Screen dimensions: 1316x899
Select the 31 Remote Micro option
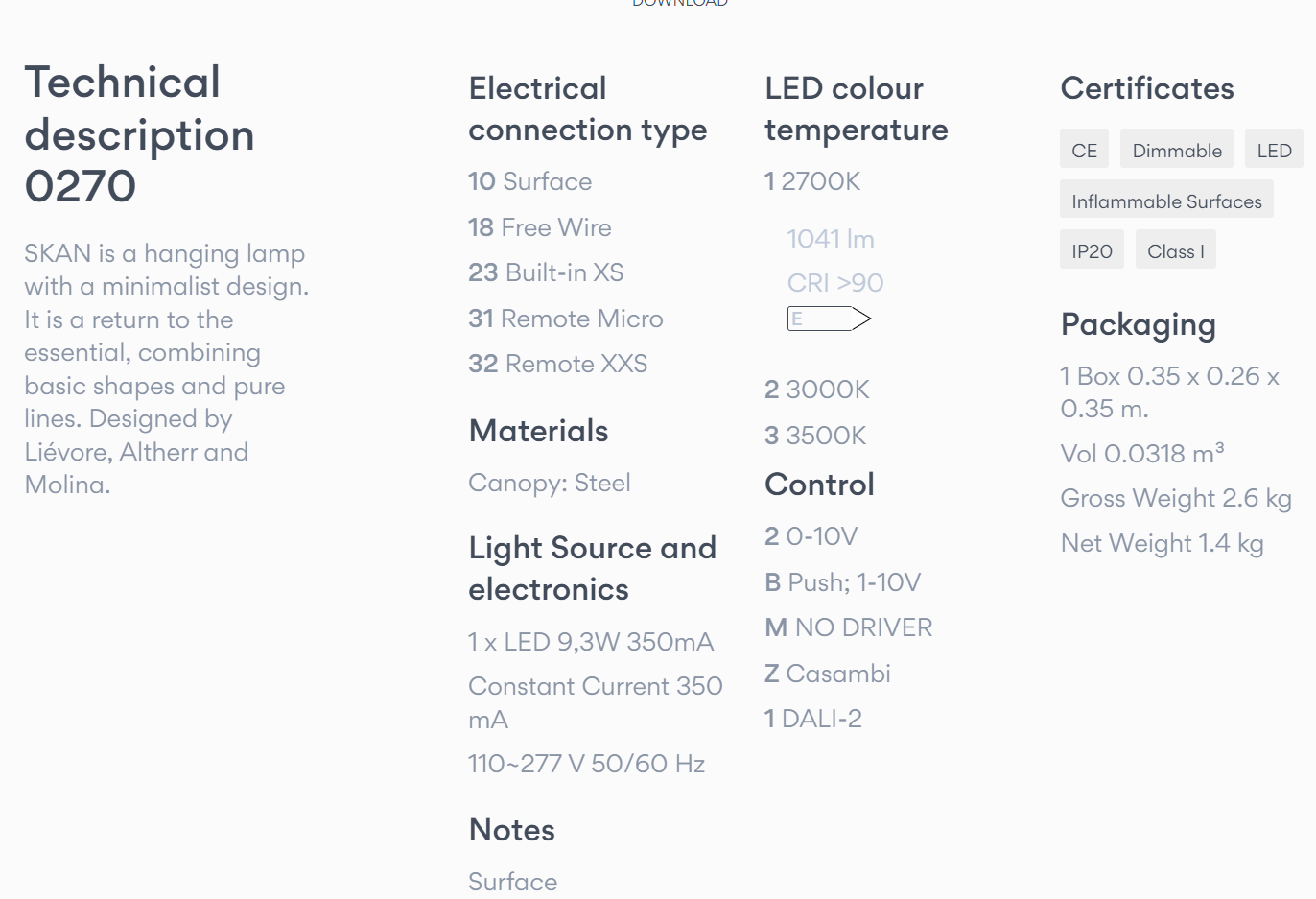click(x=565, y=319)
